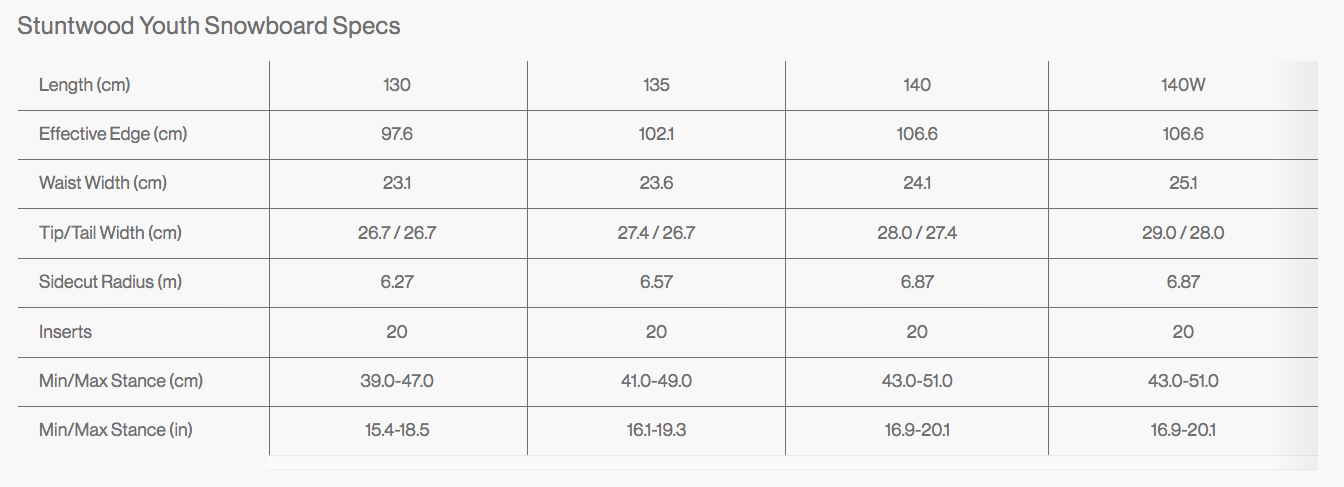This screenshot has height=487, width=1344.
Task: Click the 23.6 waist width value
Action: (656, 183)
